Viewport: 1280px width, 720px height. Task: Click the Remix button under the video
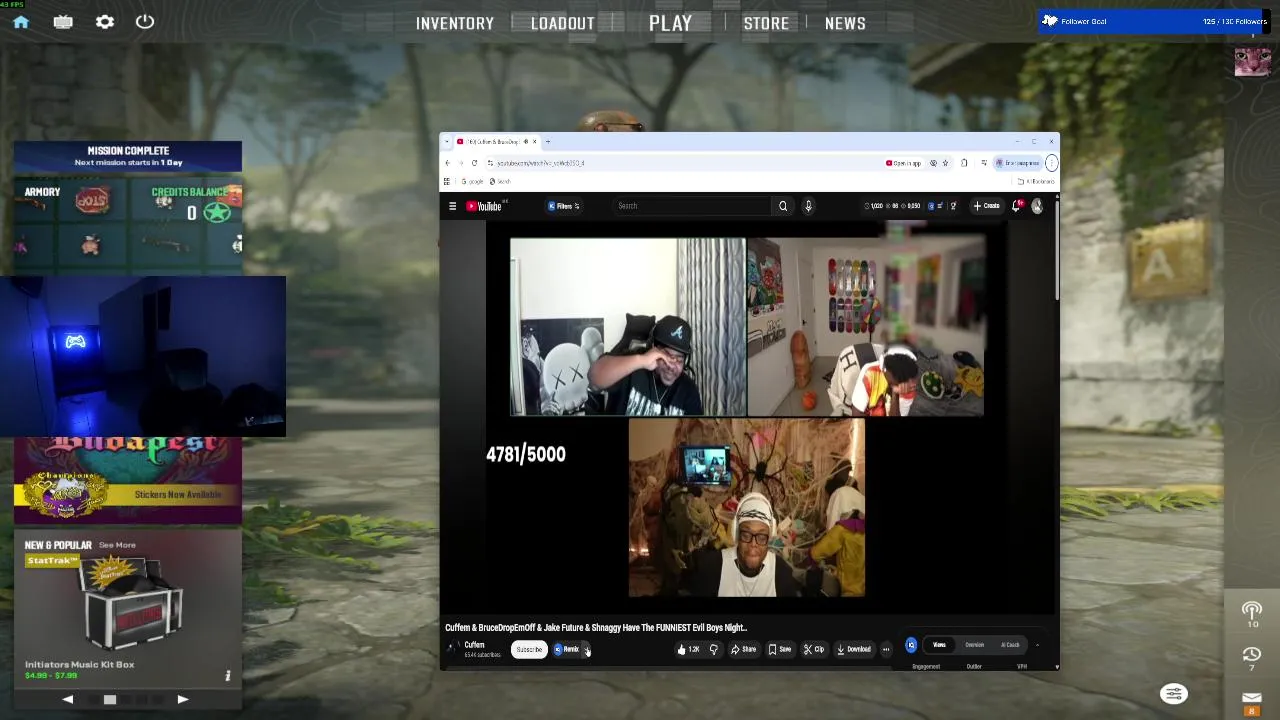[567, 649]
